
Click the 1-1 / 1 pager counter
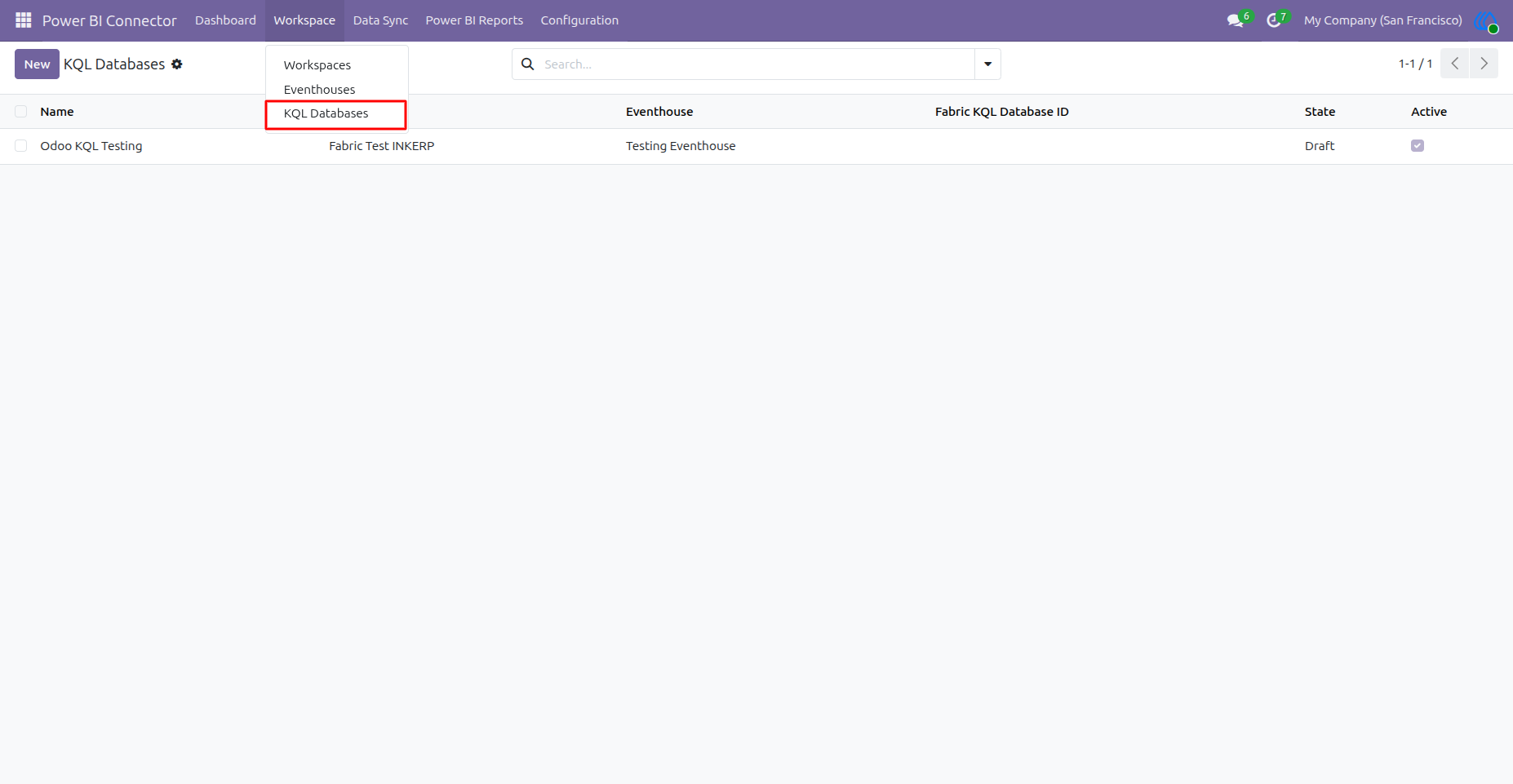coord(1415,64)
